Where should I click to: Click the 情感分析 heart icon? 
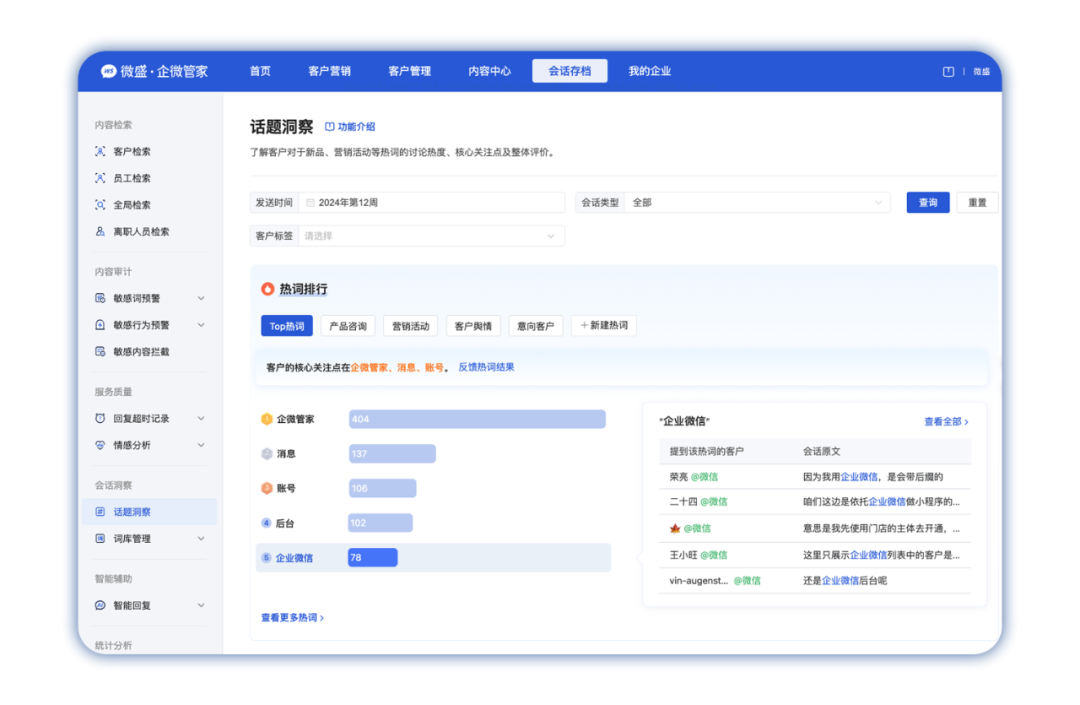pos(101,445)
